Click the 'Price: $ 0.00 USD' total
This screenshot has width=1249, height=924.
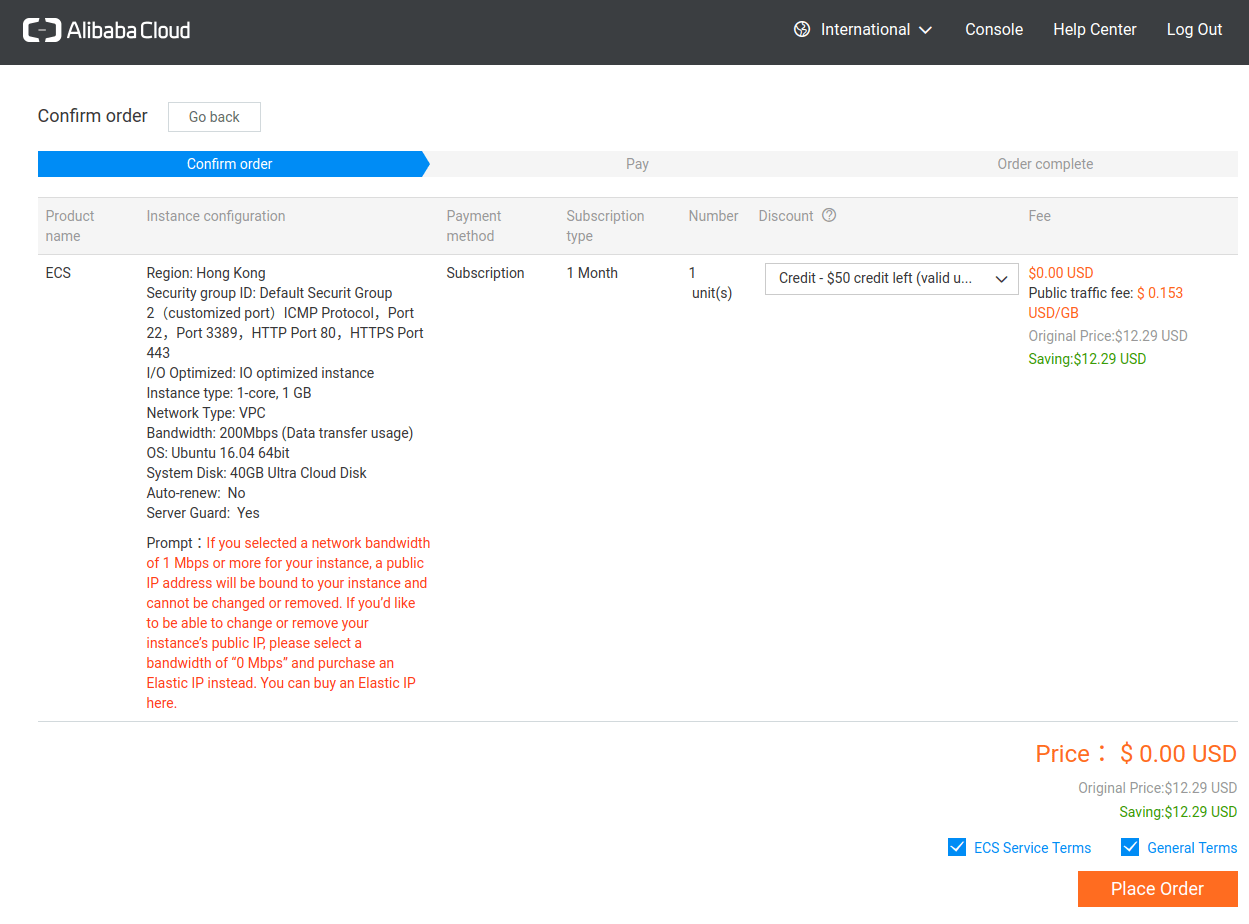click(x=1136, y=754)
